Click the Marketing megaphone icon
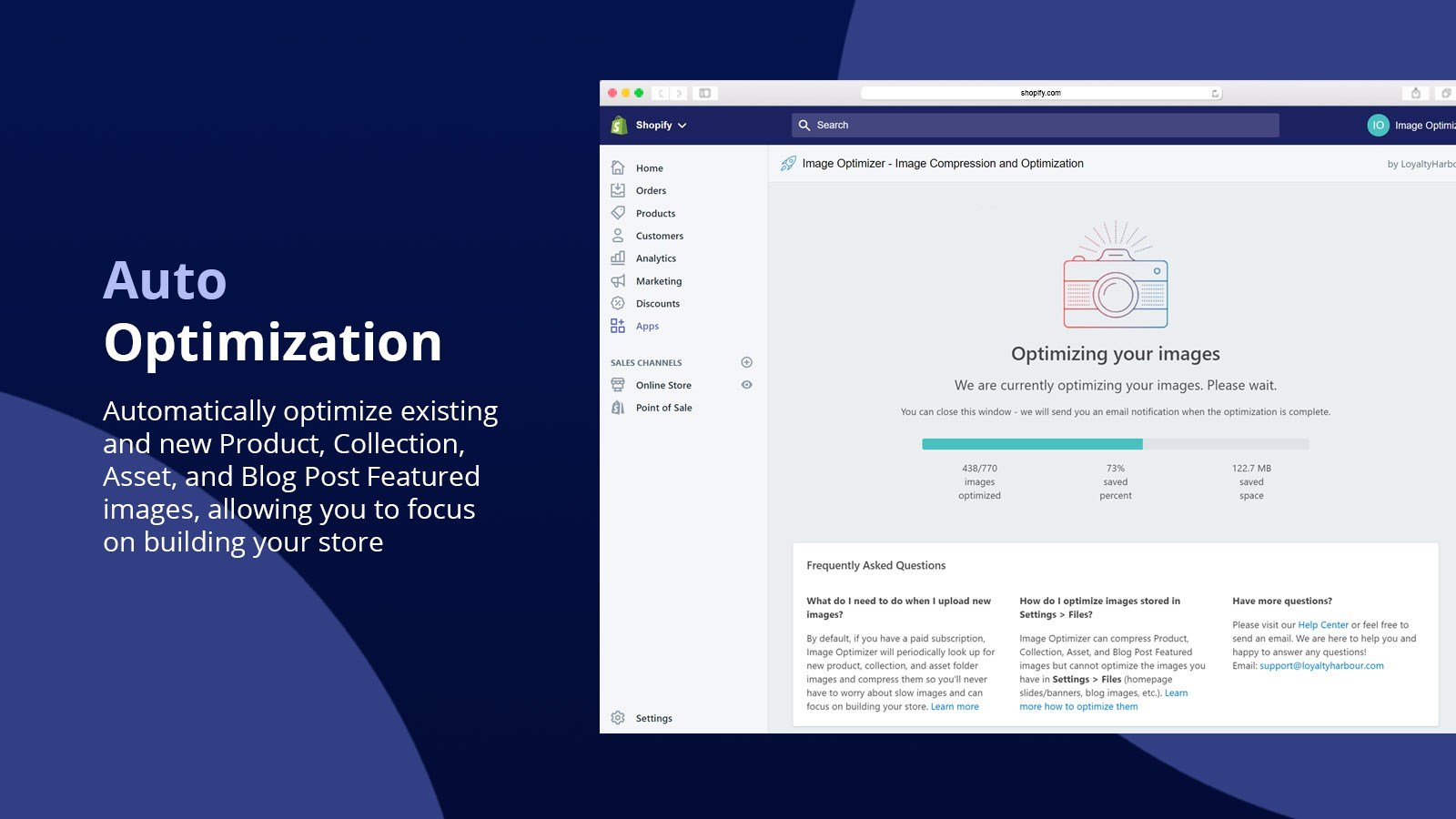The height and width of the screenshot is (819, 1456). point(618,281)
